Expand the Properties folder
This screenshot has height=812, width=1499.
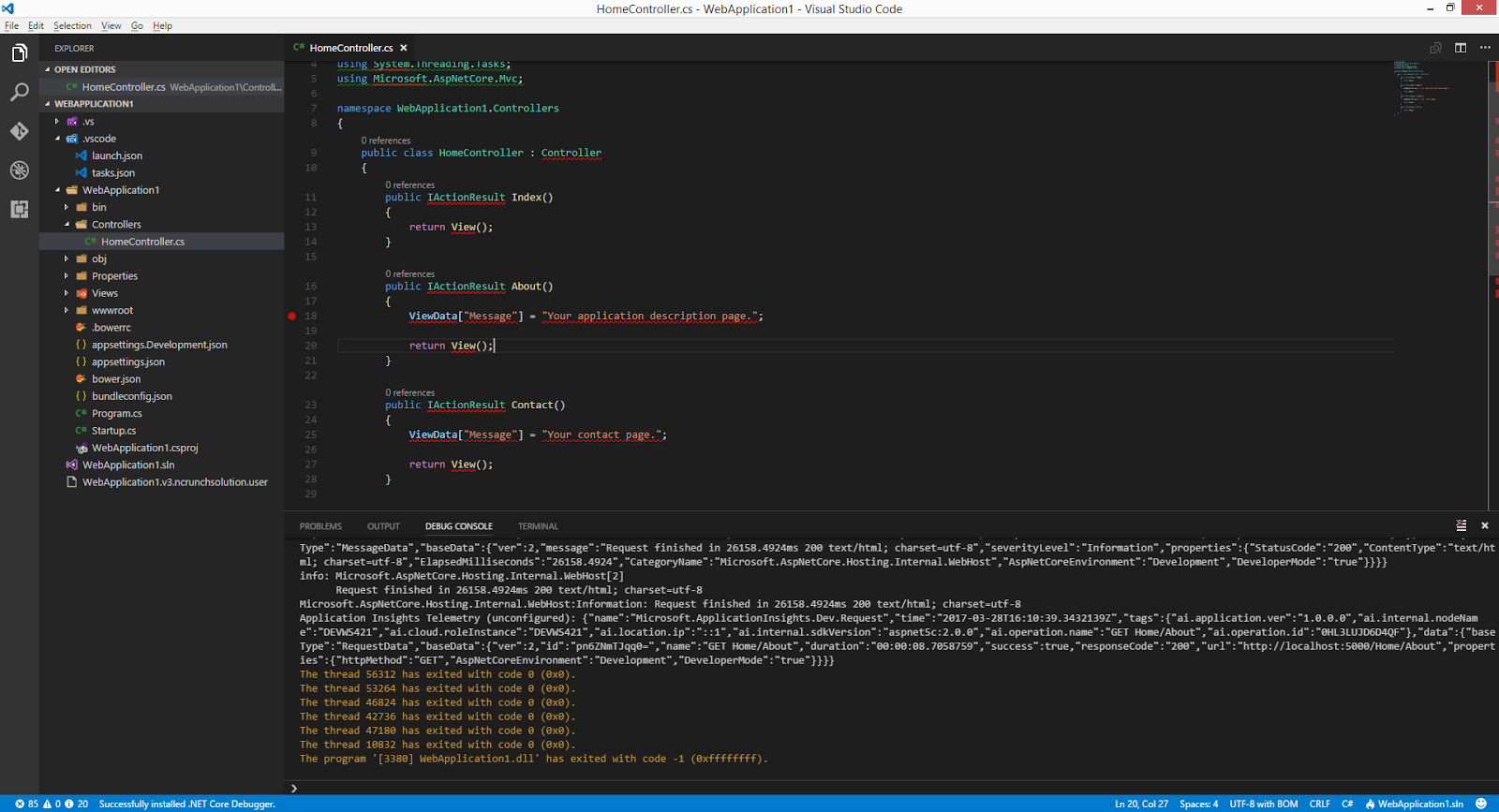tap(67, 276)
